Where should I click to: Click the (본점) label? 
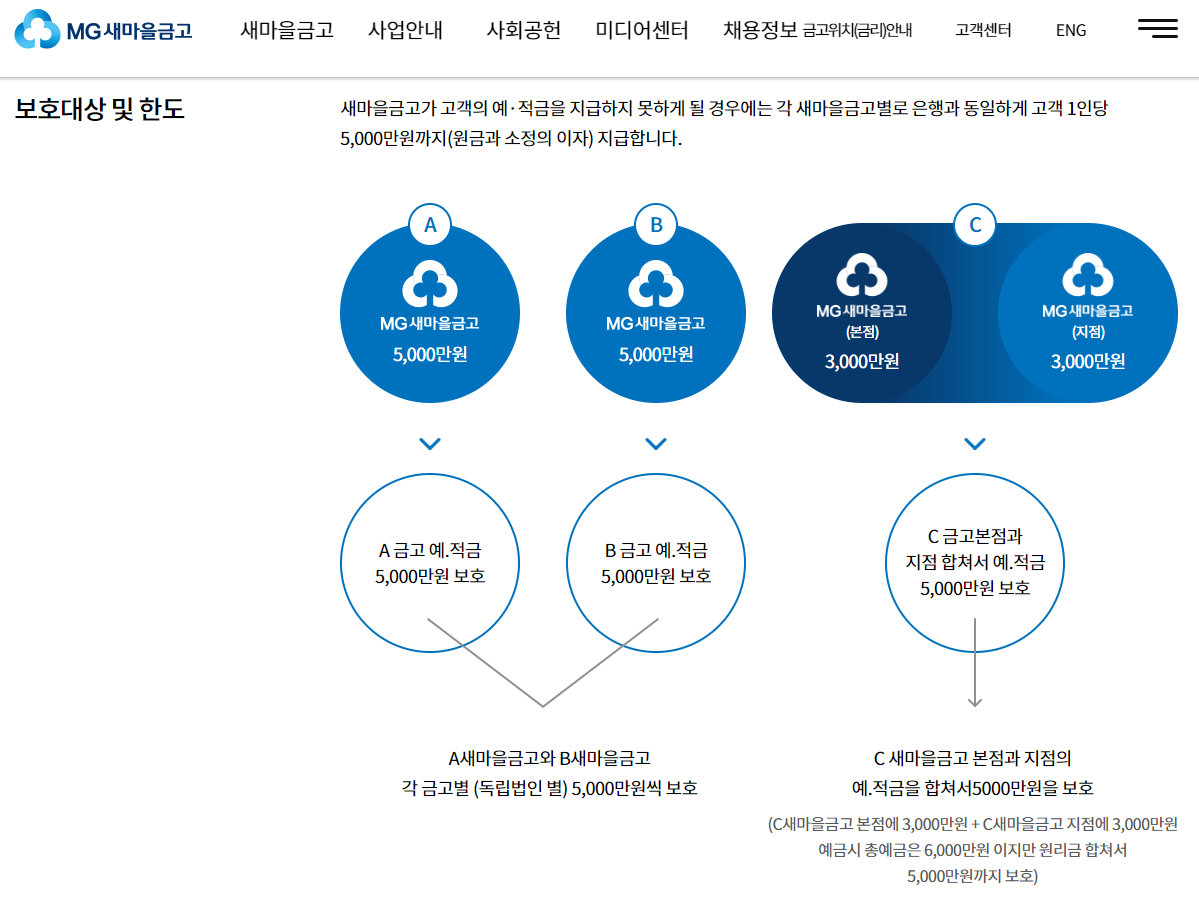(862, 332)
